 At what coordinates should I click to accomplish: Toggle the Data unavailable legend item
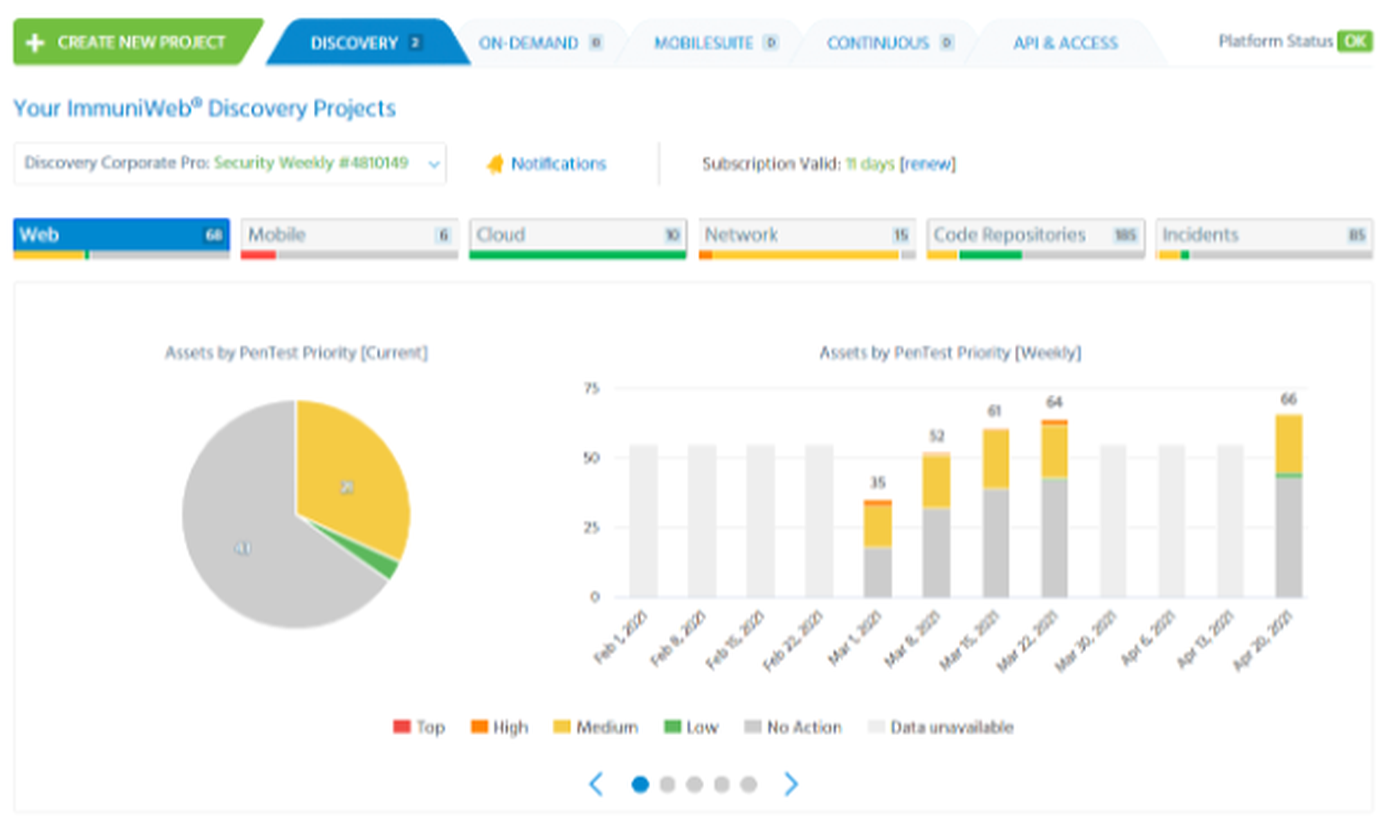coord(940,727)
